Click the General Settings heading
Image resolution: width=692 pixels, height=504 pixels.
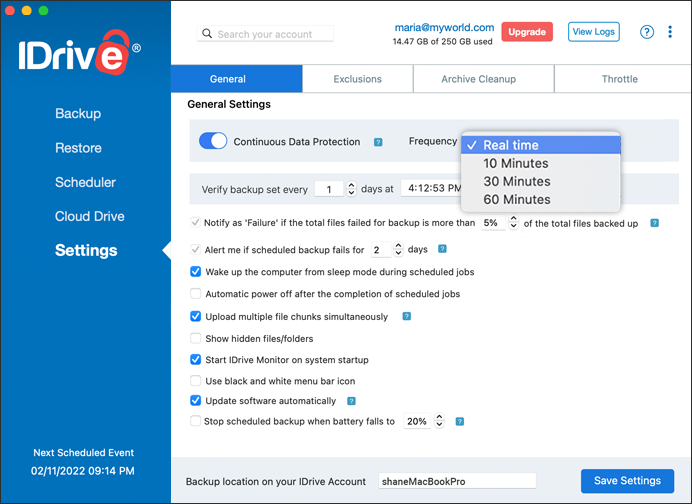click(x=229, y=104)
